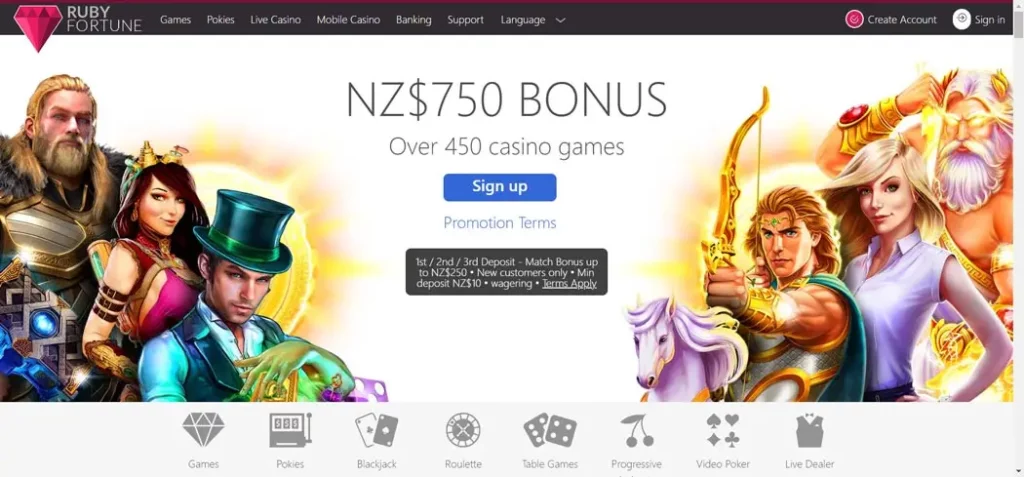This screenshot has height=477, width=1024.
Task: Click the Create Account pink circle icon
Action: coord(854,20)
